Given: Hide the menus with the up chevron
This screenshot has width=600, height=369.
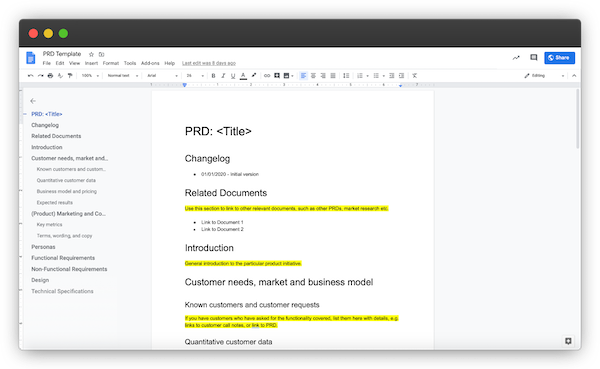Looking at the screenshot, I should 574,76.
